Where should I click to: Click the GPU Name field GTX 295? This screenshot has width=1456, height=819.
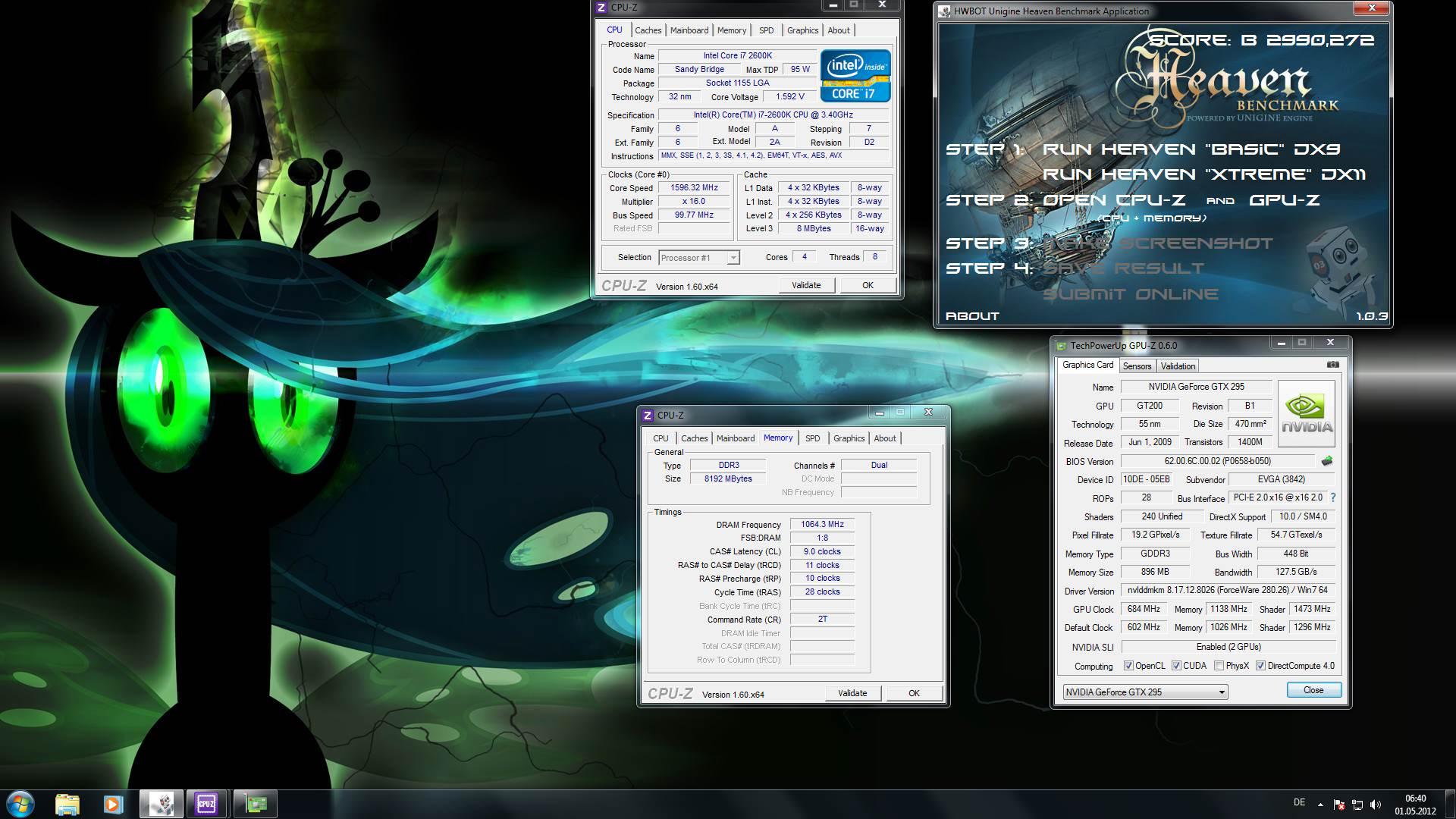pos(1196,387)
